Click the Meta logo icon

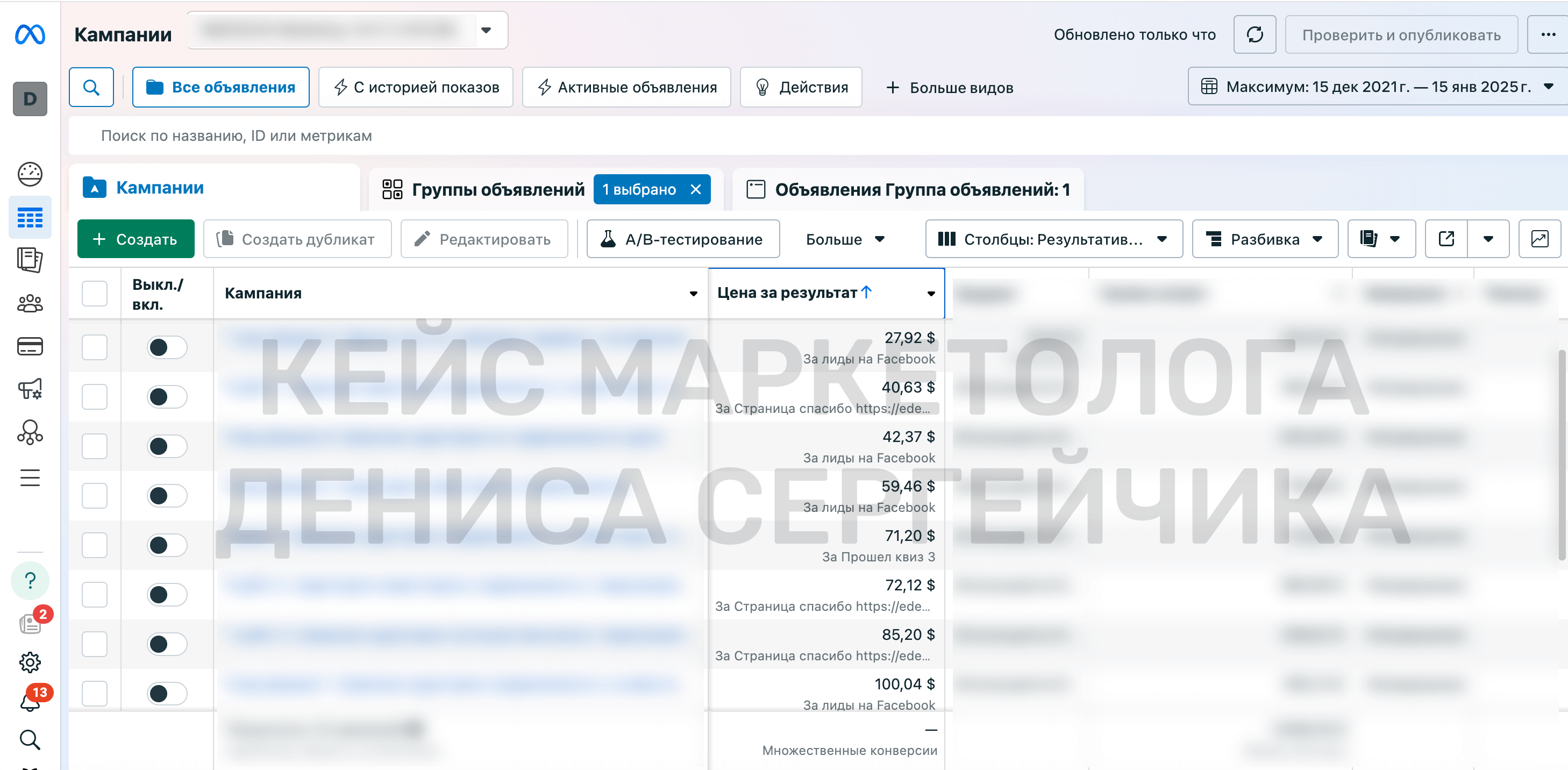(30, 34)
